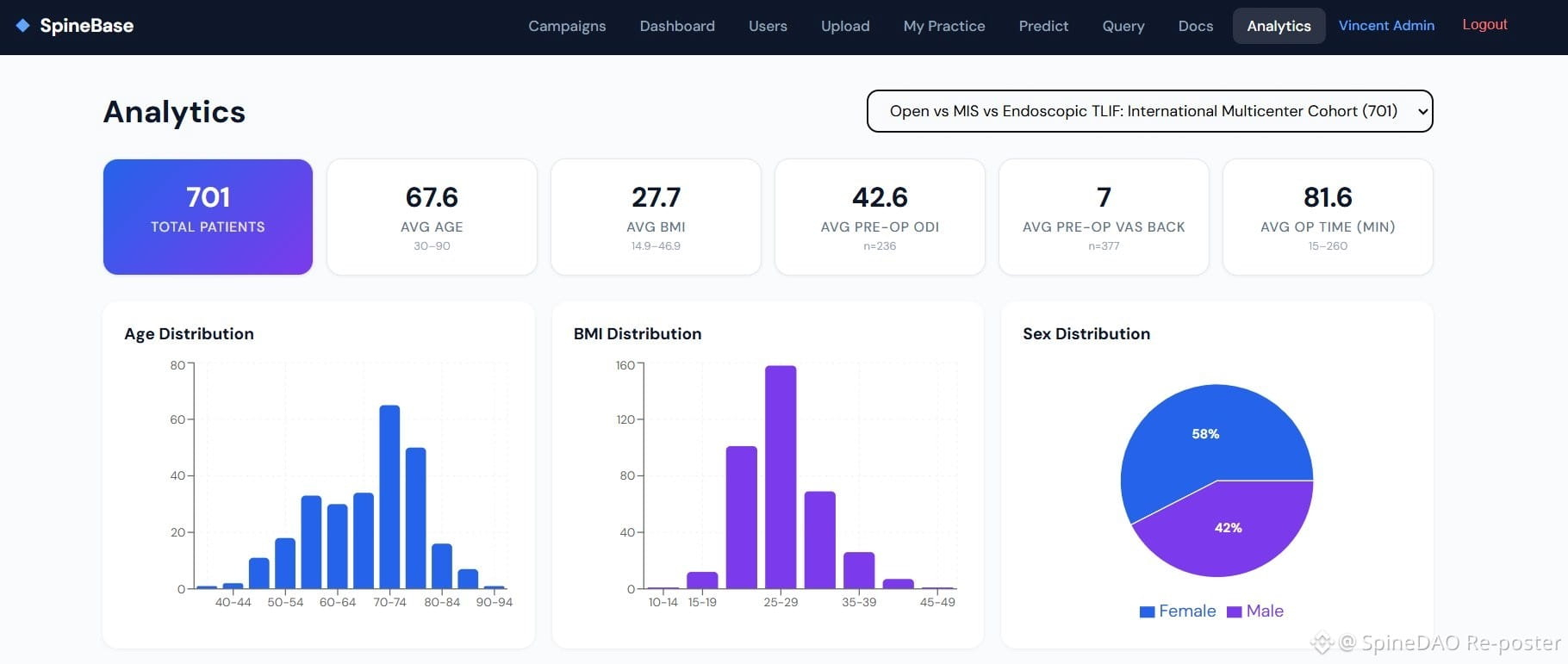This screenshot has height=664, width=1568.
Task: Click the blue Female legend swatch
Action: click(x=1147, y=611)
